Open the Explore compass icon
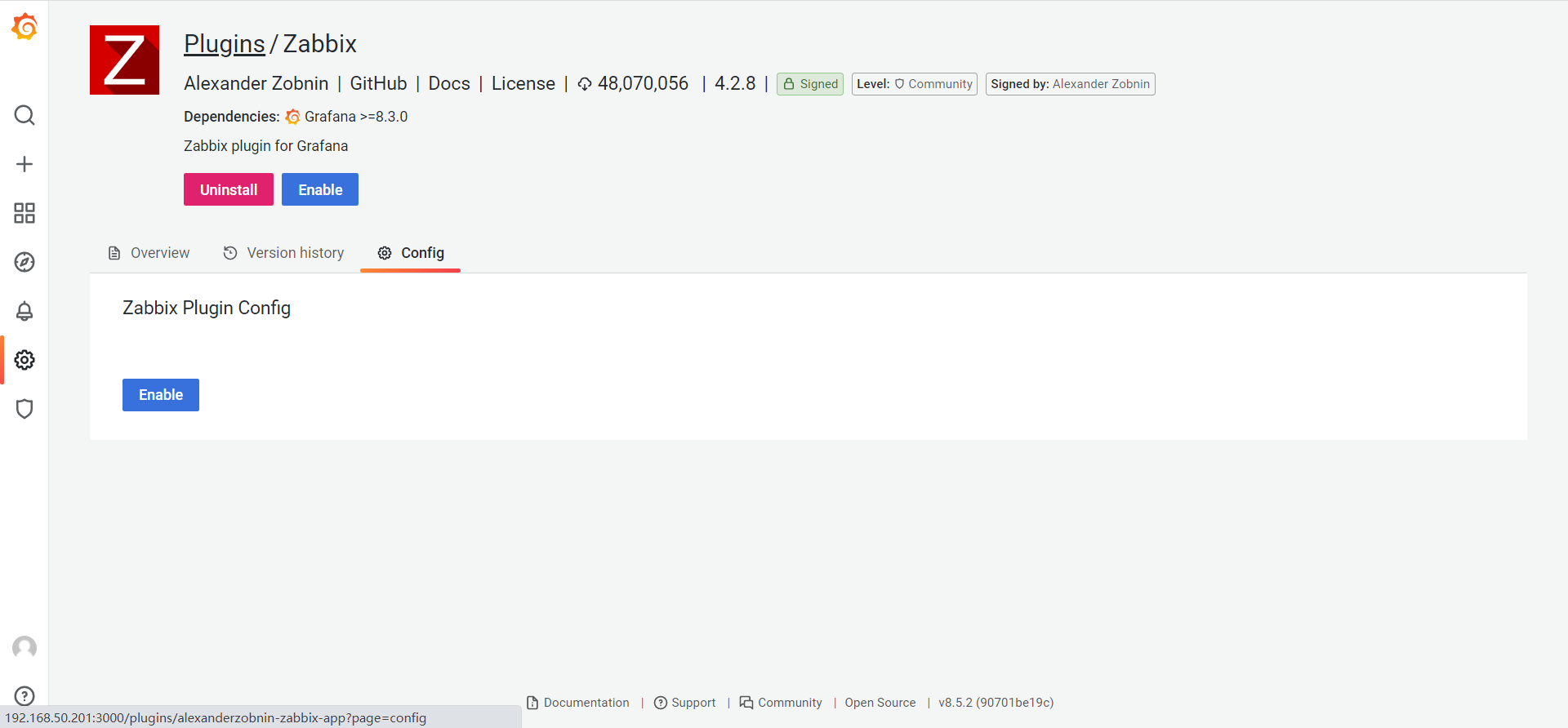1568x728 pixels. click(24, 262)
